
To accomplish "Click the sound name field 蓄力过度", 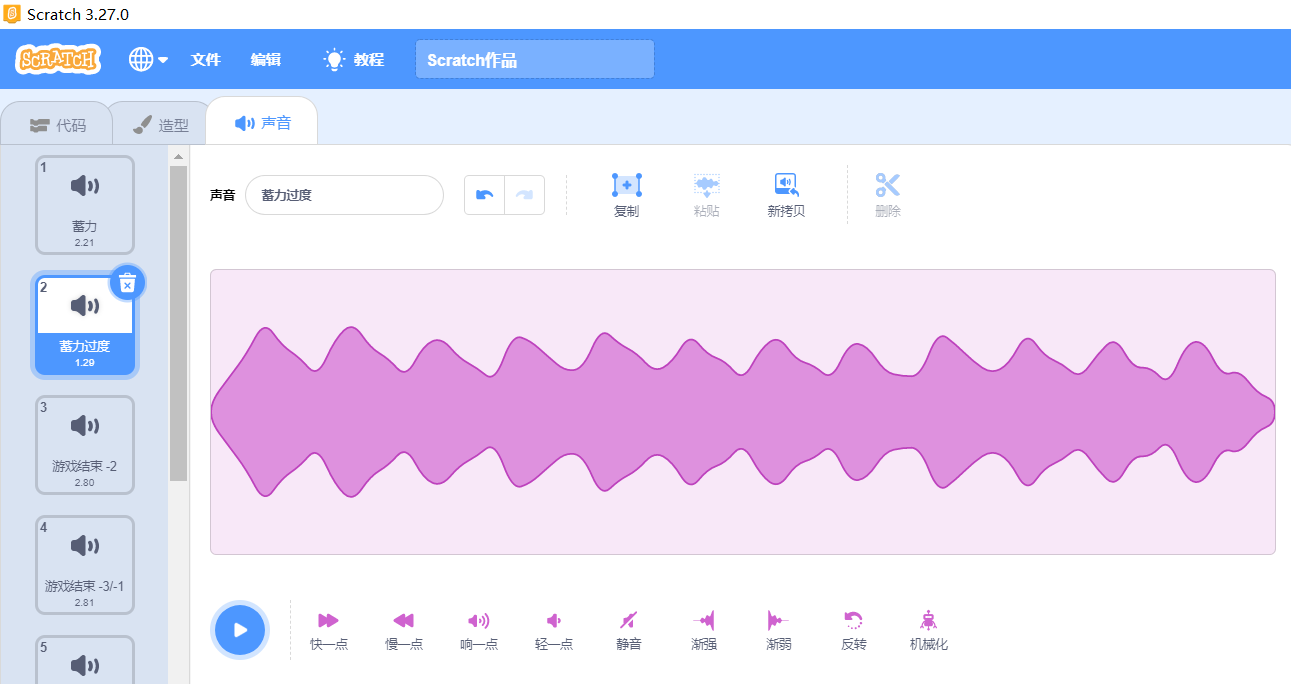I will point(344,195).
